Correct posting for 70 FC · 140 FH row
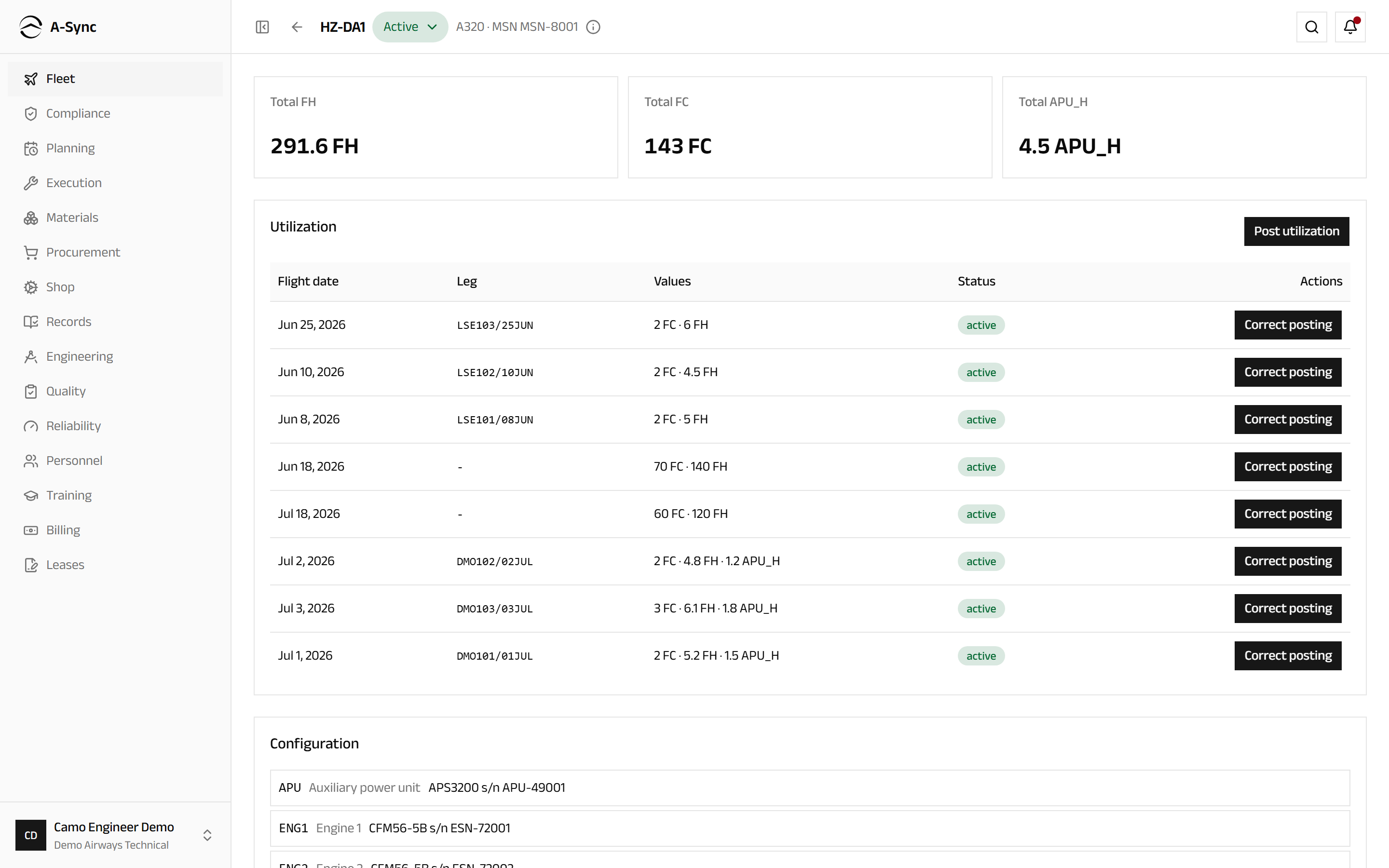1389x868 pixels. click(x=1287, y=467)
